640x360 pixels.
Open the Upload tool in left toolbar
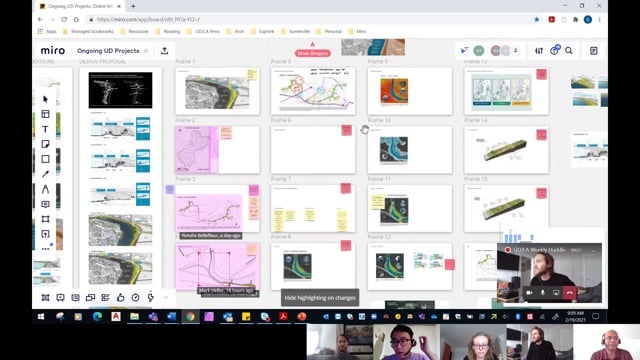(45, 234)
